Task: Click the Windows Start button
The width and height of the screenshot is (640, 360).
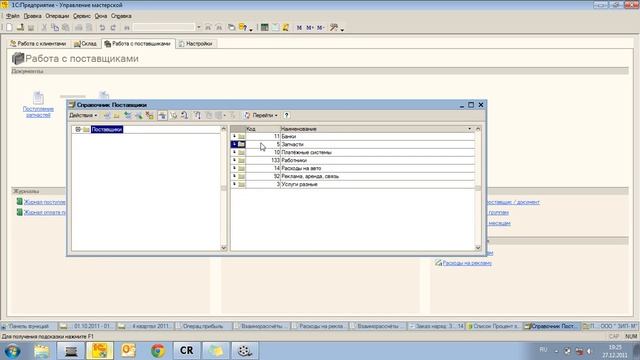Action: coord(12,351)
